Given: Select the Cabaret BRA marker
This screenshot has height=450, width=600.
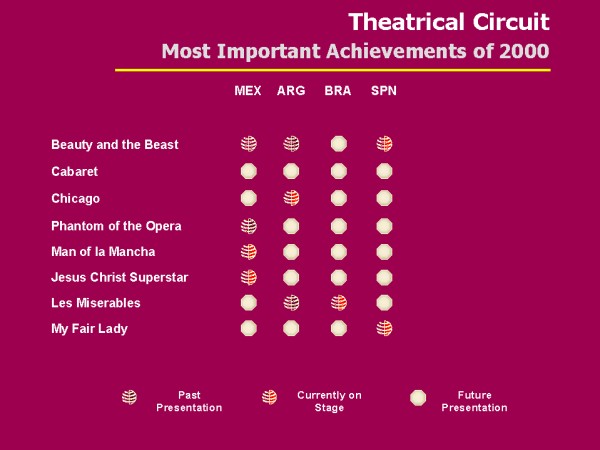Looking at the screenshot, I should click(339, 171).
